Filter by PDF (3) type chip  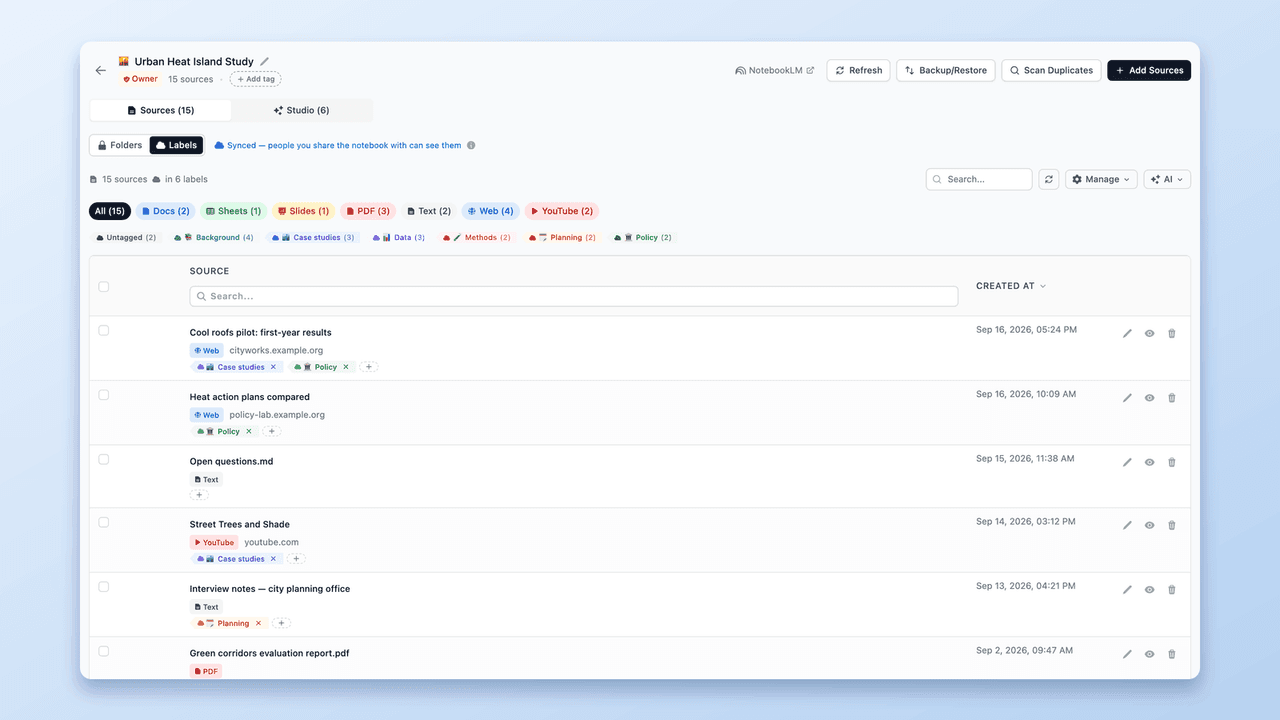(368, 211)
